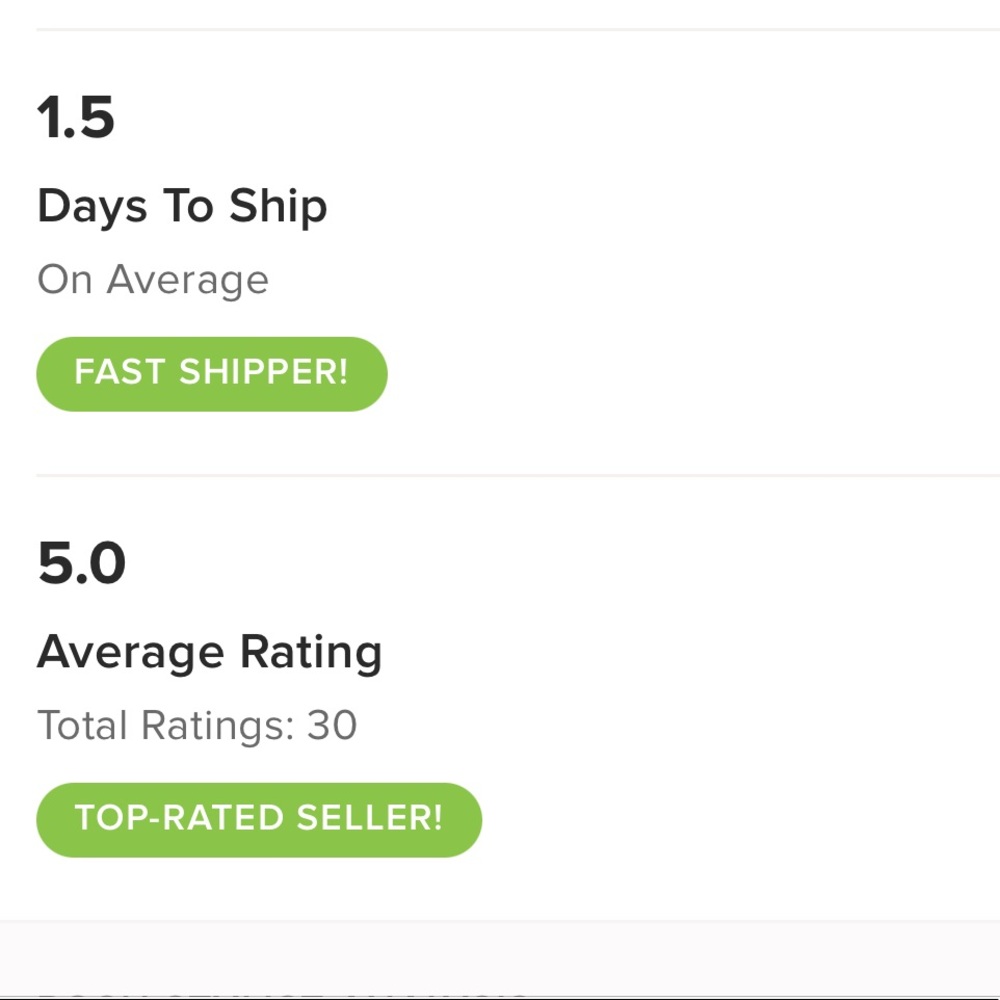The image size is (1000, 1000).
Task: Click the divider line above 1.5
Action: tap(500, 30)
